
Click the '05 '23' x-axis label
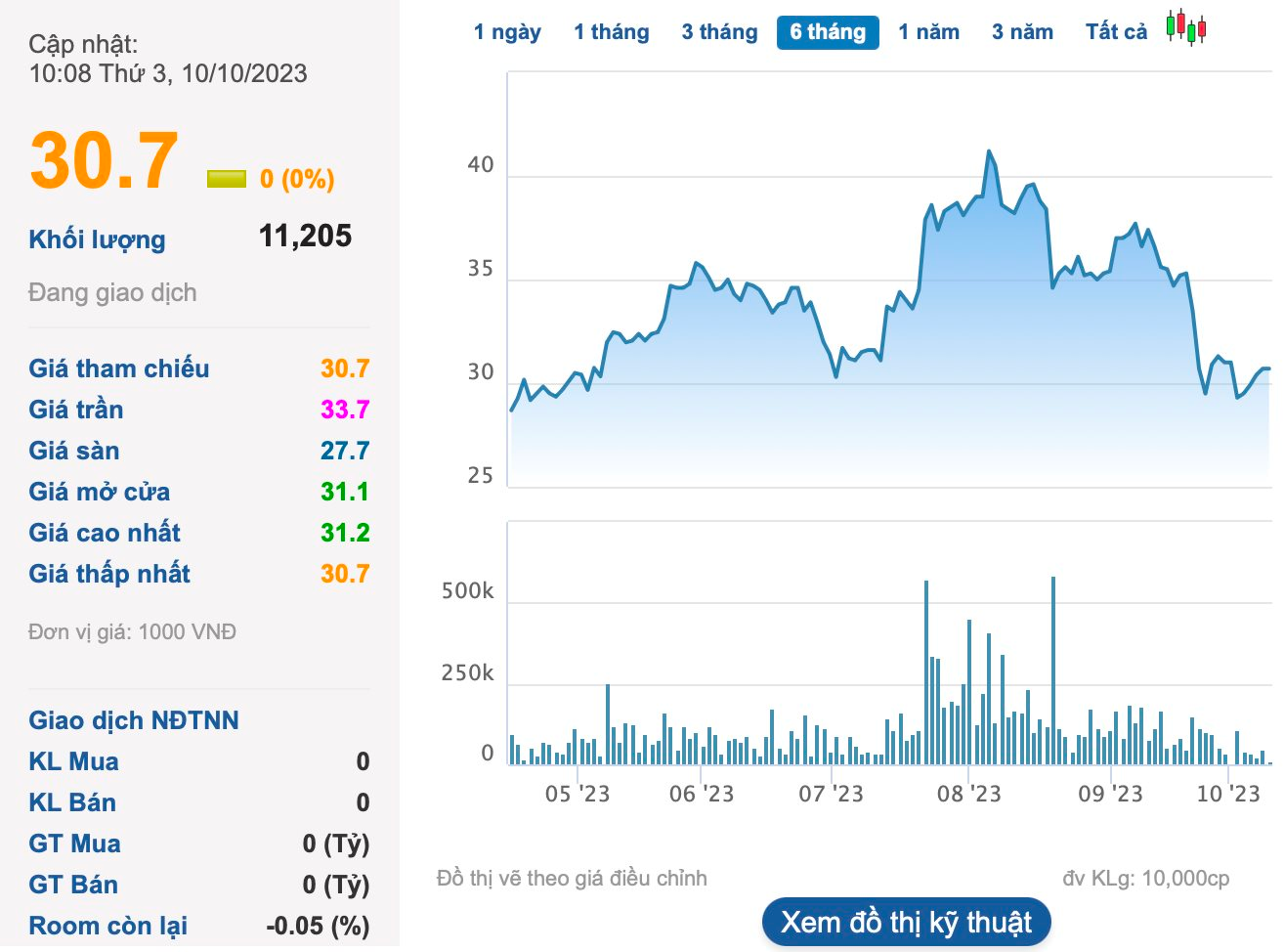click(x=577, y=794)
